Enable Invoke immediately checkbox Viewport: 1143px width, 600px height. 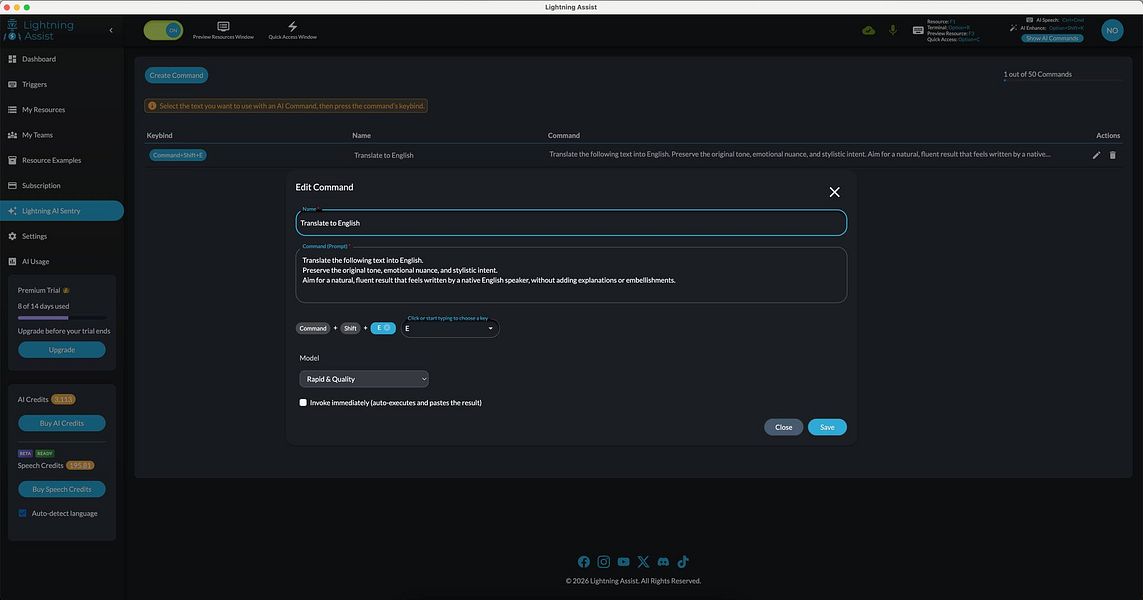pyautogui.click(x=303, y=402)
